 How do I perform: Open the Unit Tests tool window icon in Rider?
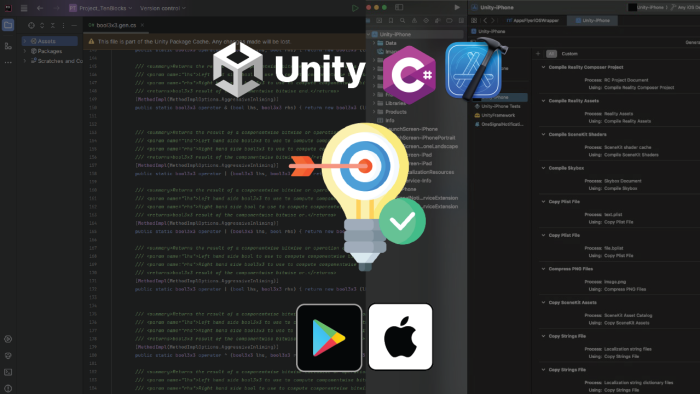(x=8, y=356)
